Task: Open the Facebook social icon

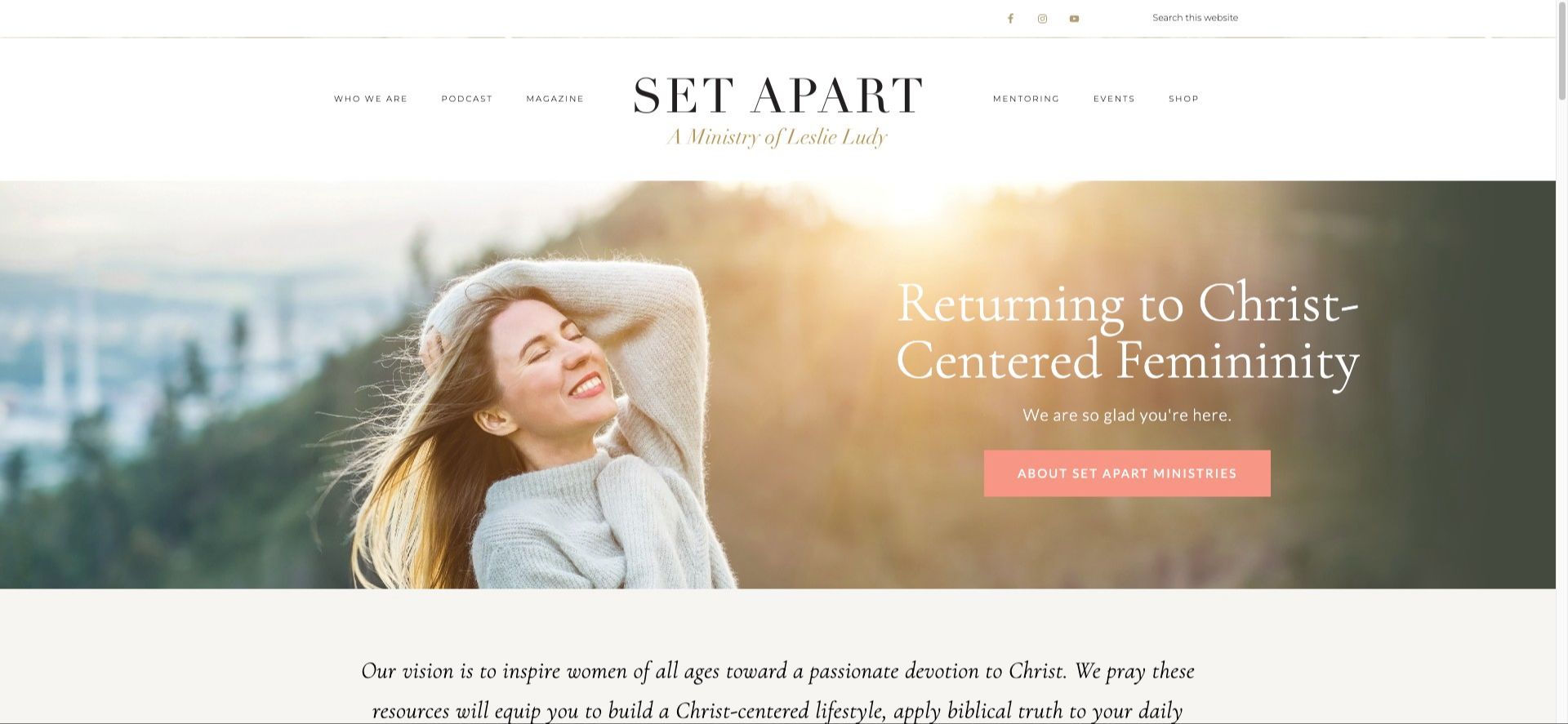Action: pyautogui.click(x=1010, y=18)
